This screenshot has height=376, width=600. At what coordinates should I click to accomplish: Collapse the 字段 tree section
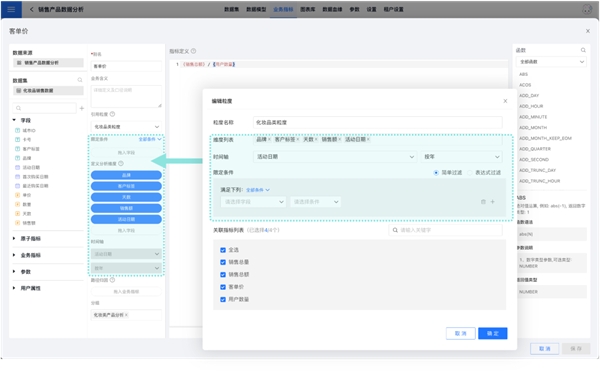[x=14, y=120]
